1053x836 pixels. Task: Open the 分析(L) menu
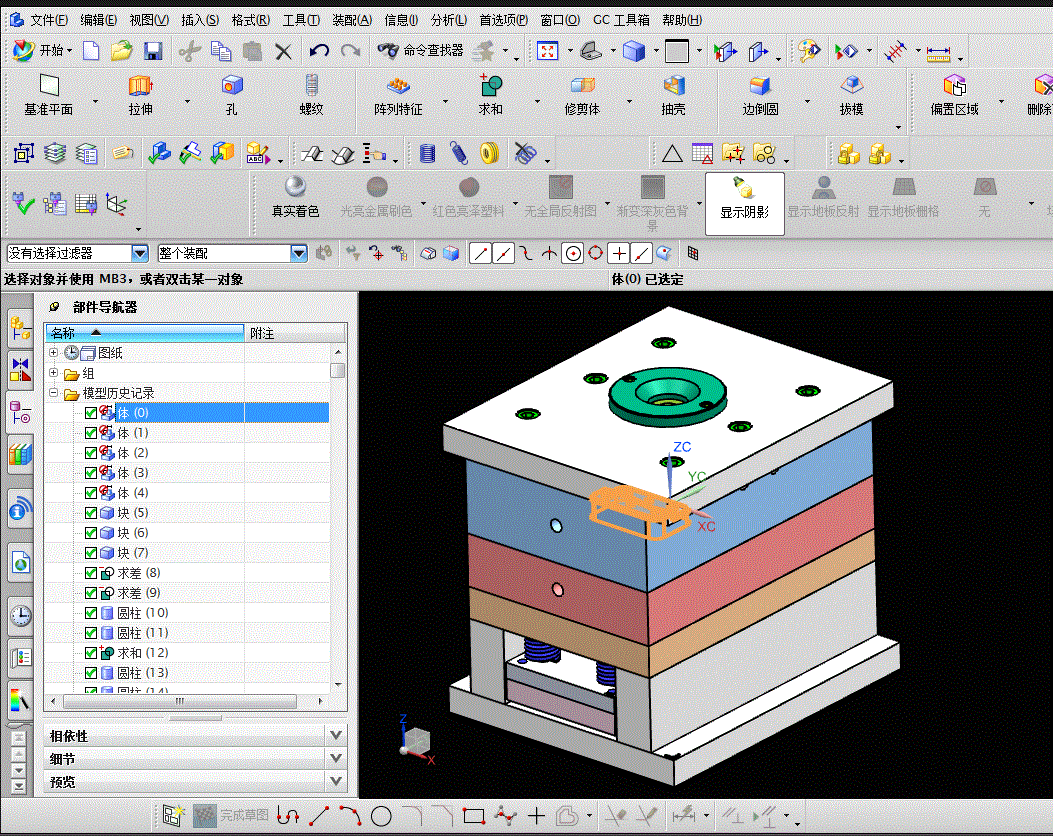pyautogui.click(x=449, y=20)
